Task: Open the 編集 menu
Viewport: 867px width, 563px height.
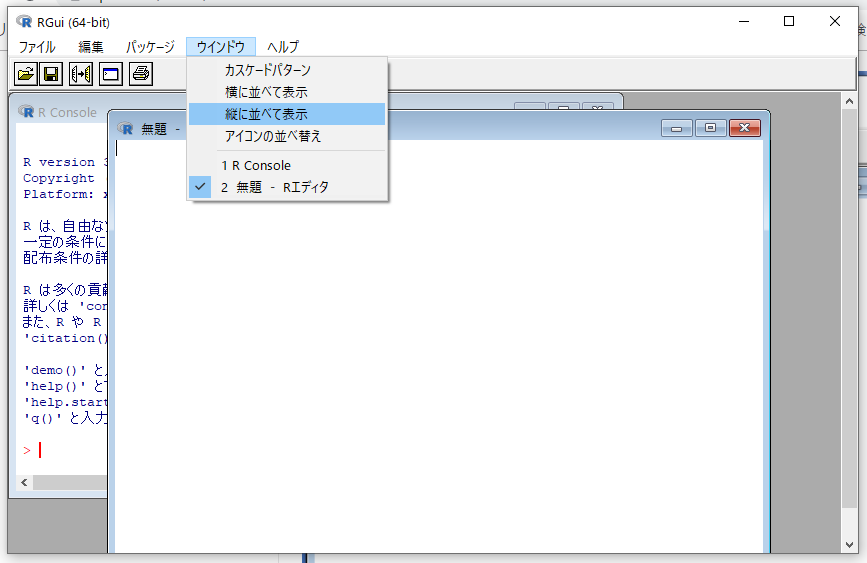Action: pos(91,47)
